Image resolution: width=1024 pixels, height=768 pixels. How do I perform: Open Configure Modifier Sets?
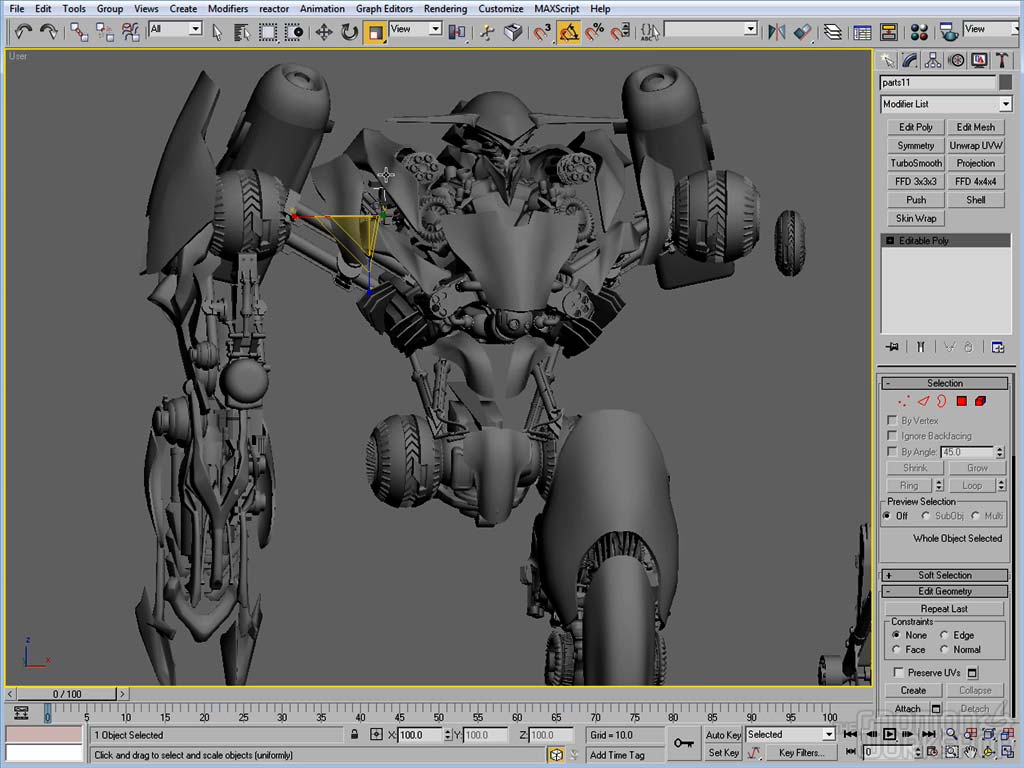998,347
